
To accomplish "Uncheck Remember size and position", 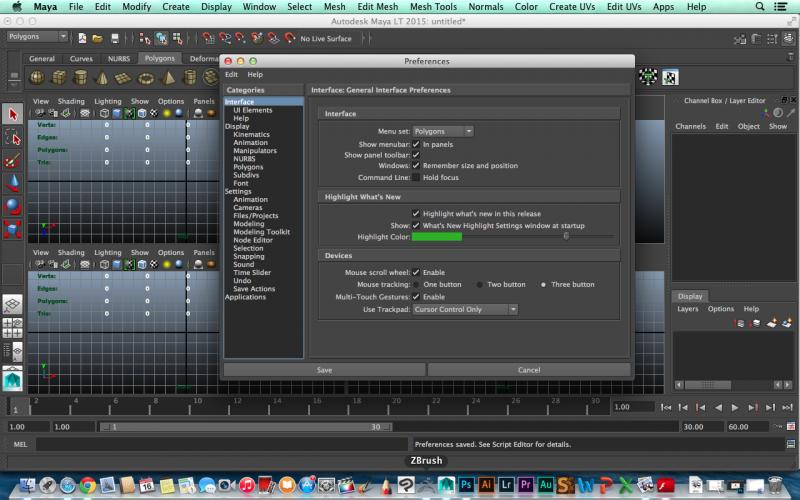I will coord(416,166).
